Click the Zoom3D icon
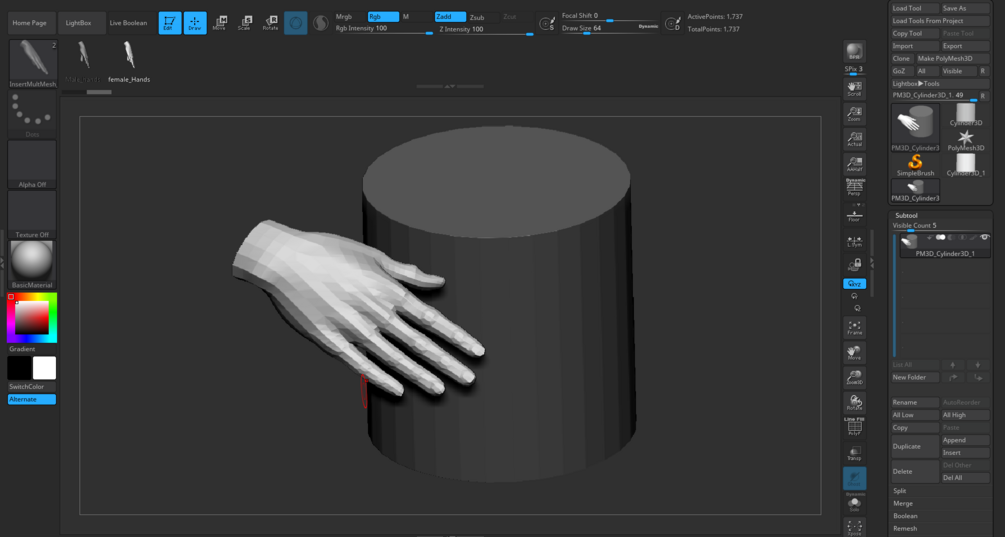The width and height of the screenshot is (1005, 537). (x=854, y=377)
